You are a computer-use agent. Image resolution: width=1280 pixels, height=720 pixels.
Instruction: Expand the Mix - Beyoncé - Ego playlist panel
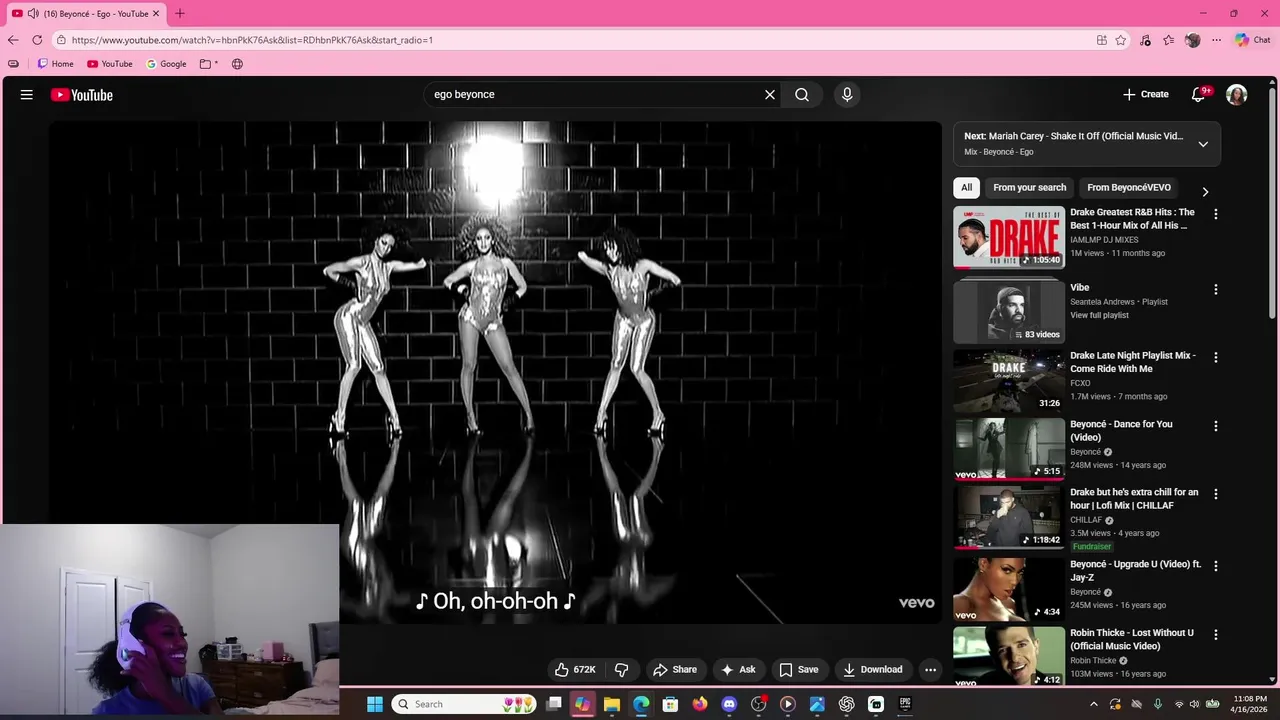pos(1203,144)
